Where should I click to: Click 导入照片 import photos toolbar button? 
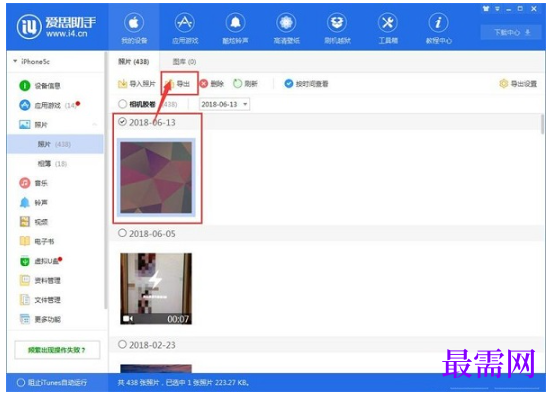[136, 84]
